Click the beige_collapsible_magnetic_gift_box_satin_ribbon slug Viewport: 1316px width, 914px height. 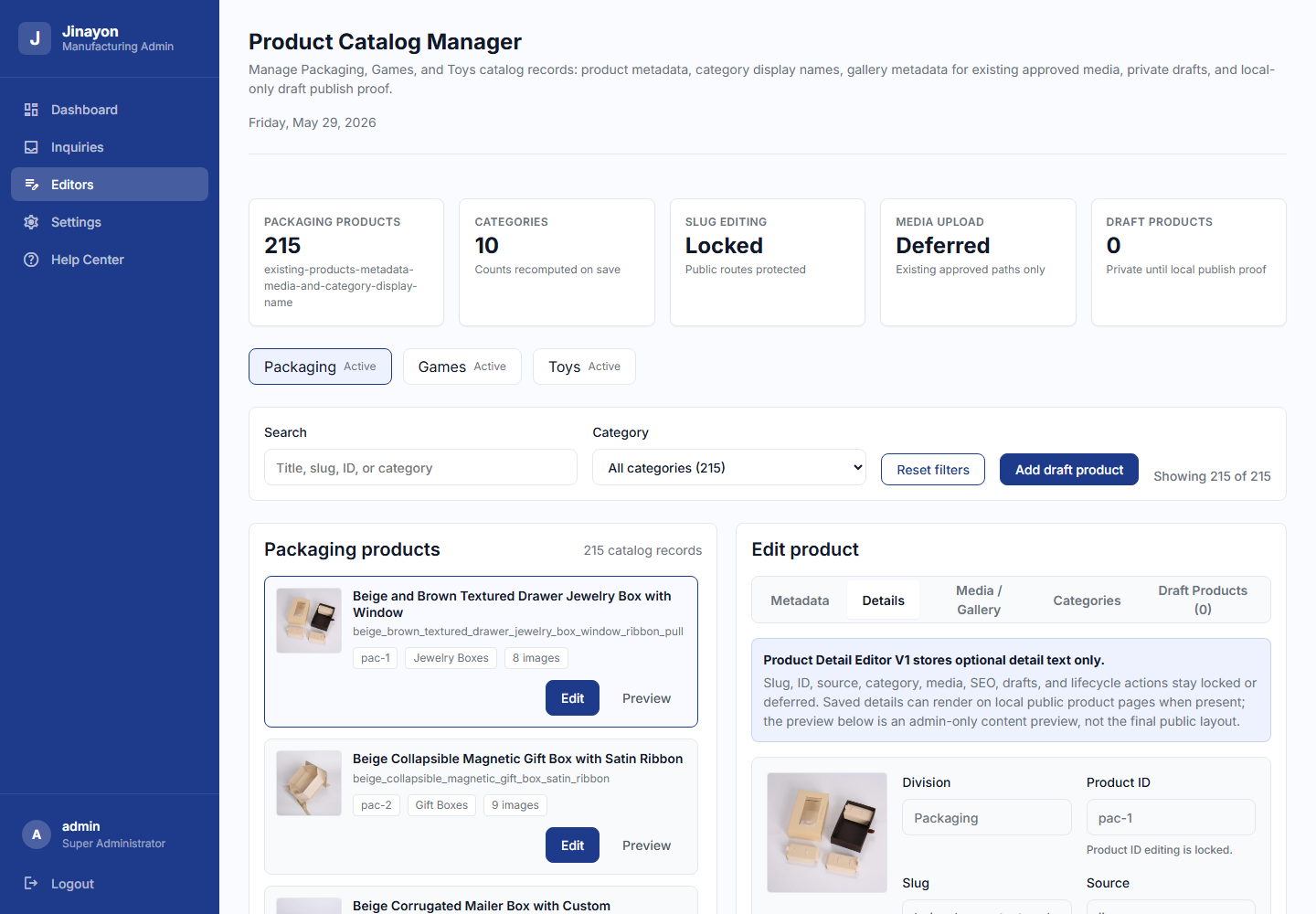[x=481, y=779]
